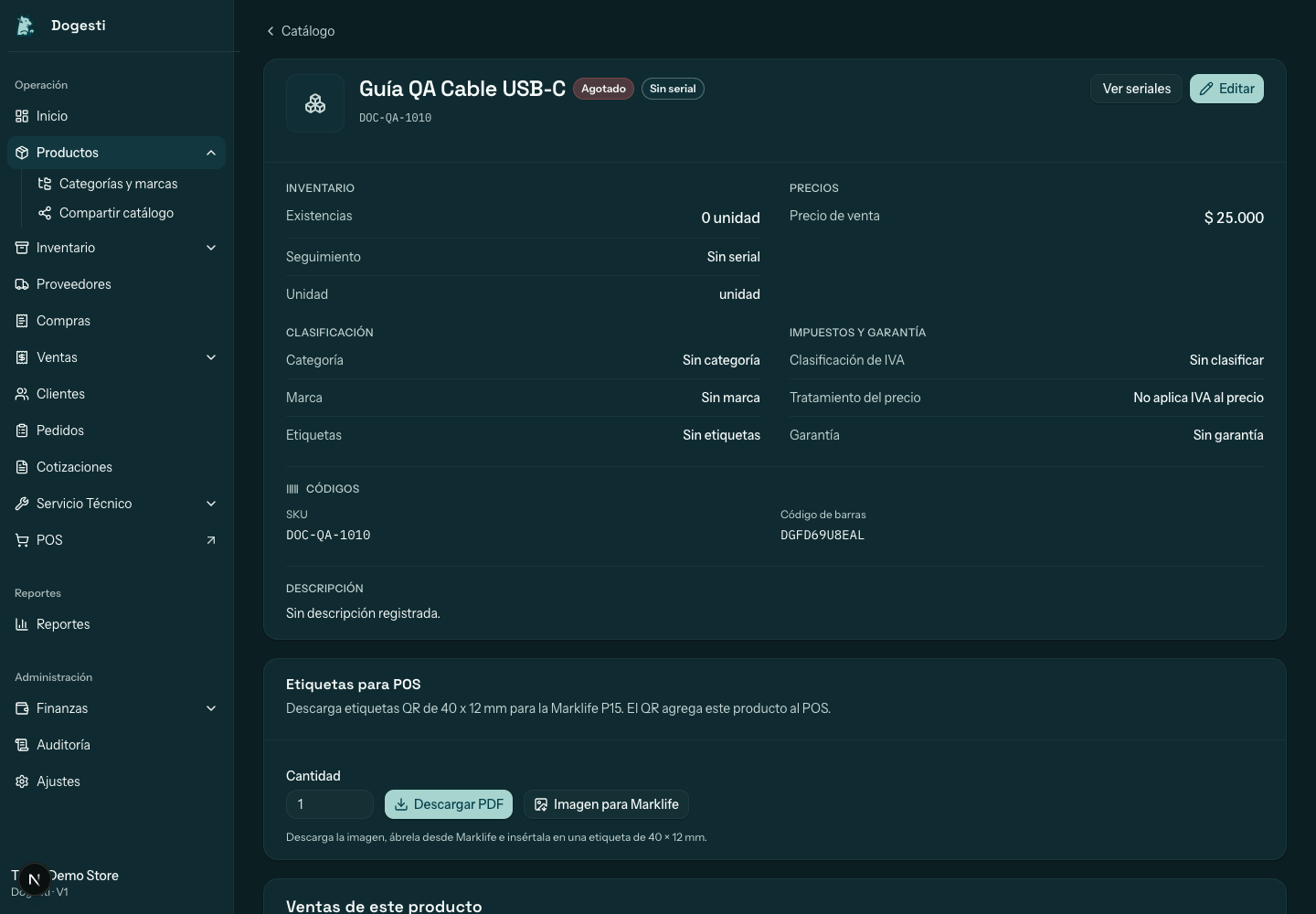Go back using the Catálogo arrow

click(x=271, y=31)
